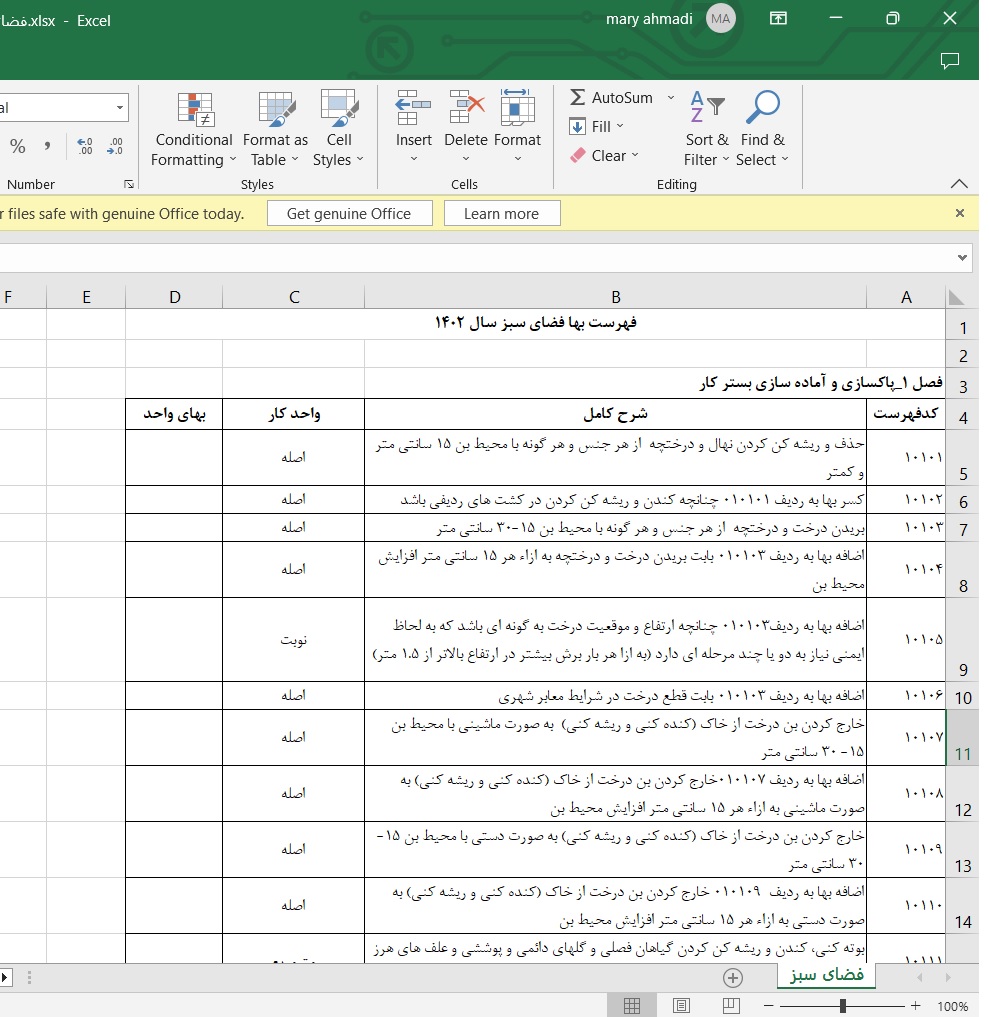Expand the Fill dropdown arrow
Viewport: 989px width, 1017px height.
pyautogui.click(x=620, y=126)
